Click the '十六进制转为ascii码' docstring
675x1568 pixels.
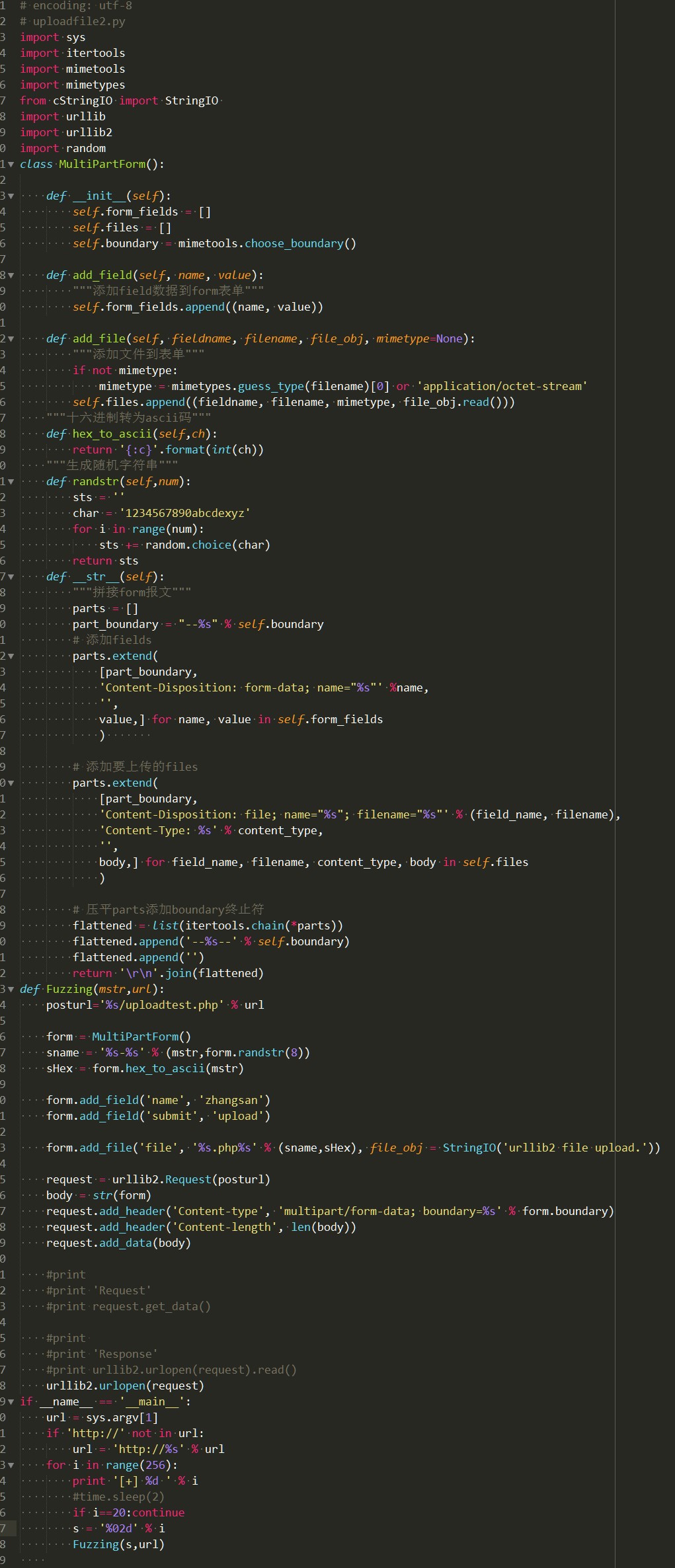click(x=129, y=418)
